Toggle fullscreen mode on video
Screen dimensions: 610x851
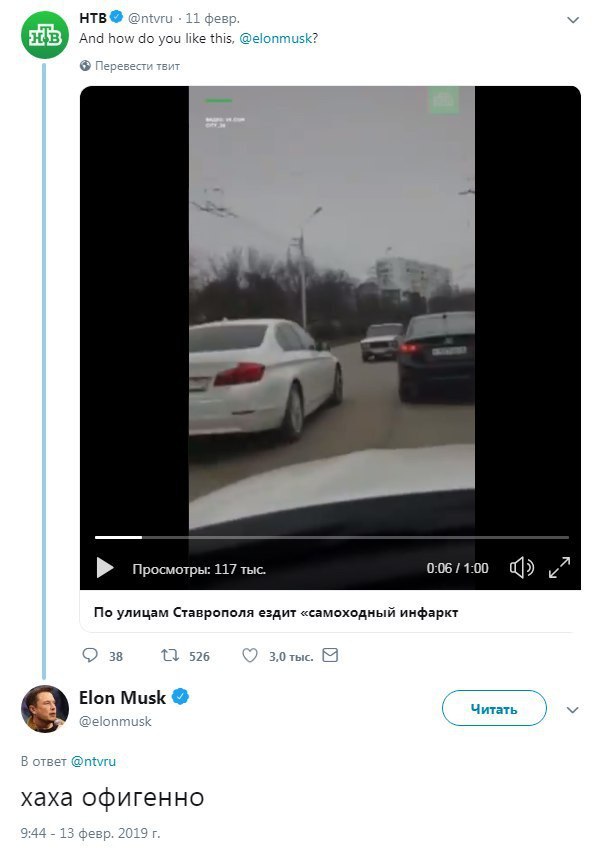pos(560,568)
